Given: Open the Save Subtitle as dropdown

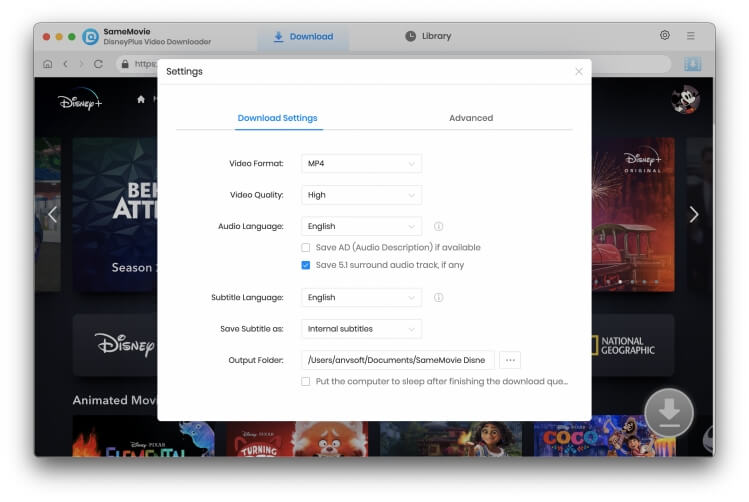Looking at the screenshot, I should click(x=361, y=329).
